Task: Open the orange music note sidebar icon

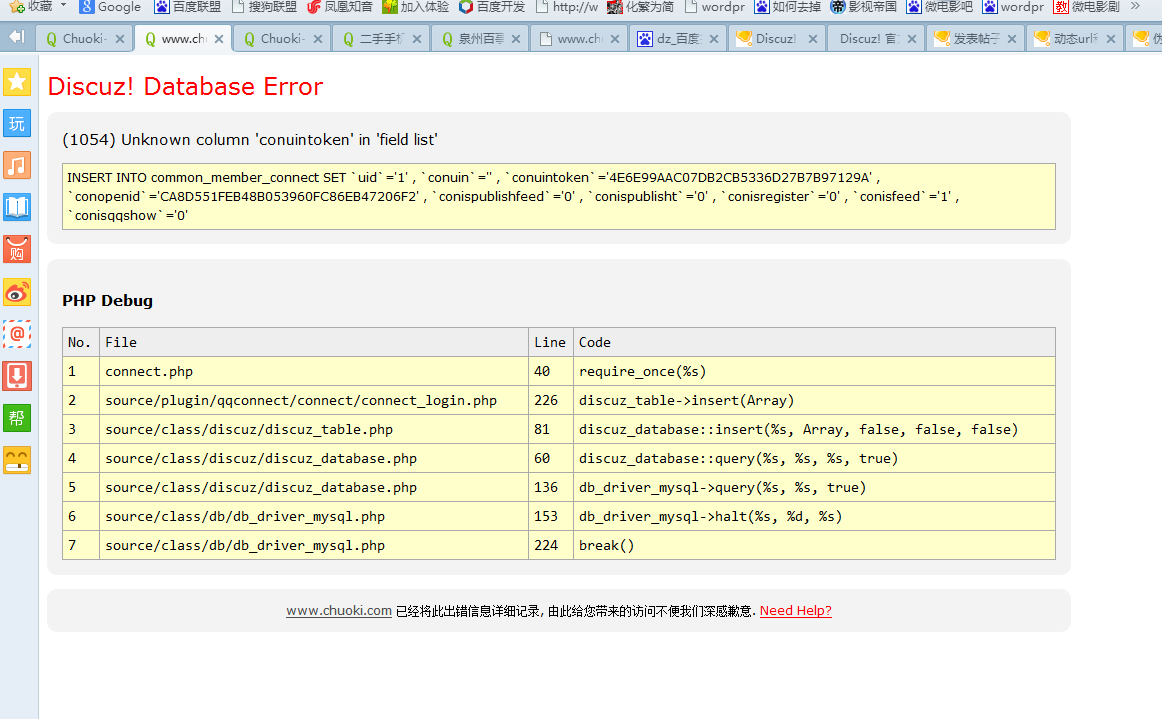Action: (17, 165)
